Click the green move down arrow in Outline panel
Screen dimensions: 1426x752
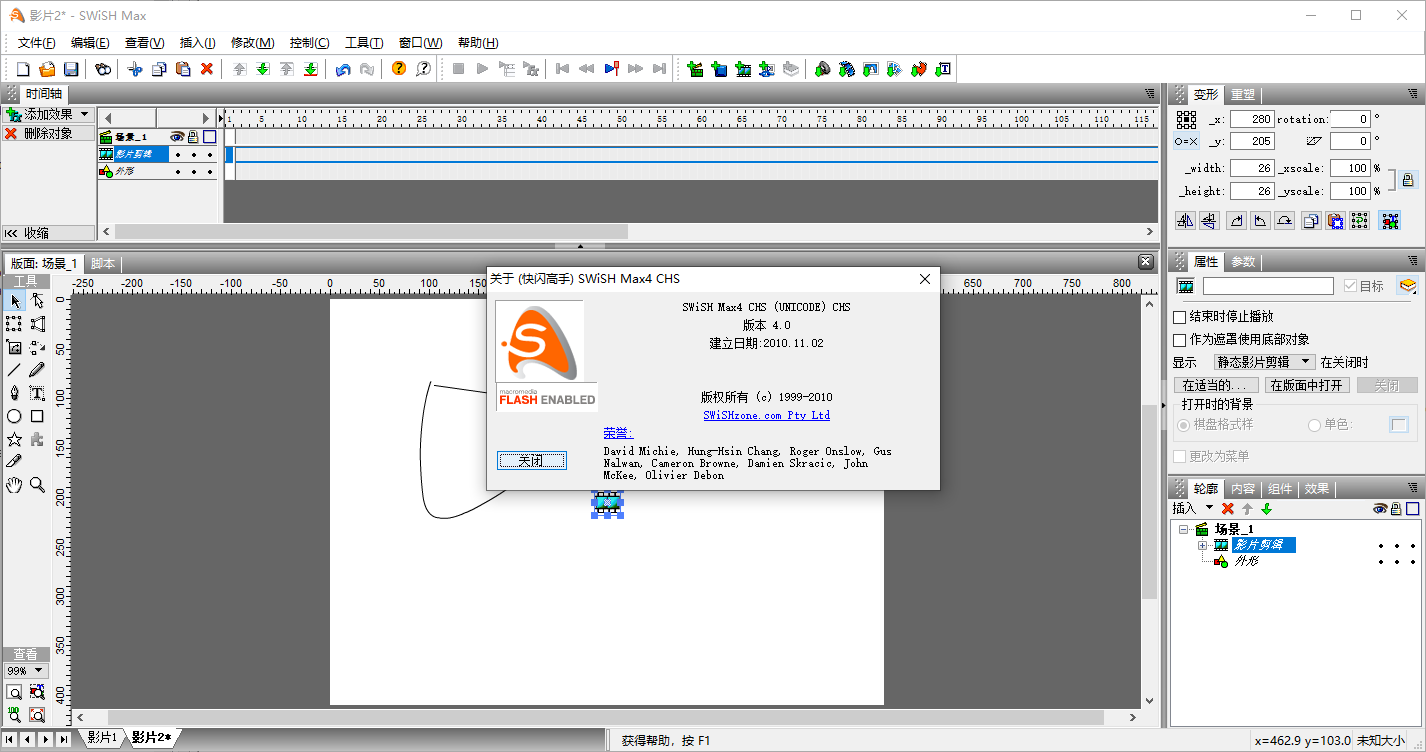pos(1266,509)
